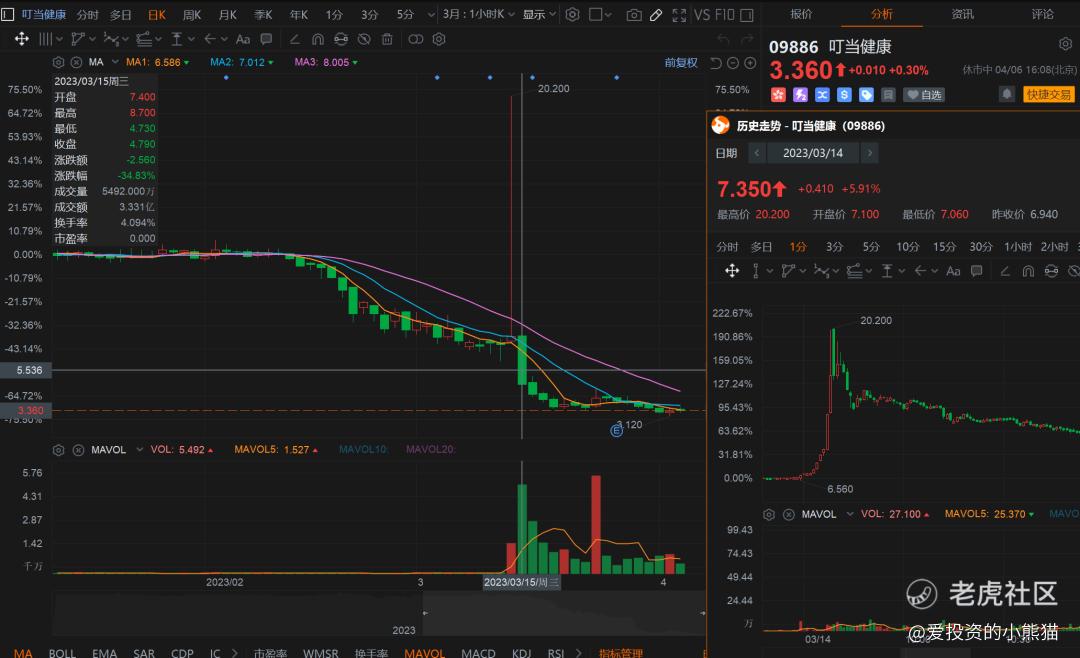The height and width of the screenshot is (658, 1080).
Task: Open MA indicator selector dropdown
Action: pyautogui.click(x=115, y=62)
